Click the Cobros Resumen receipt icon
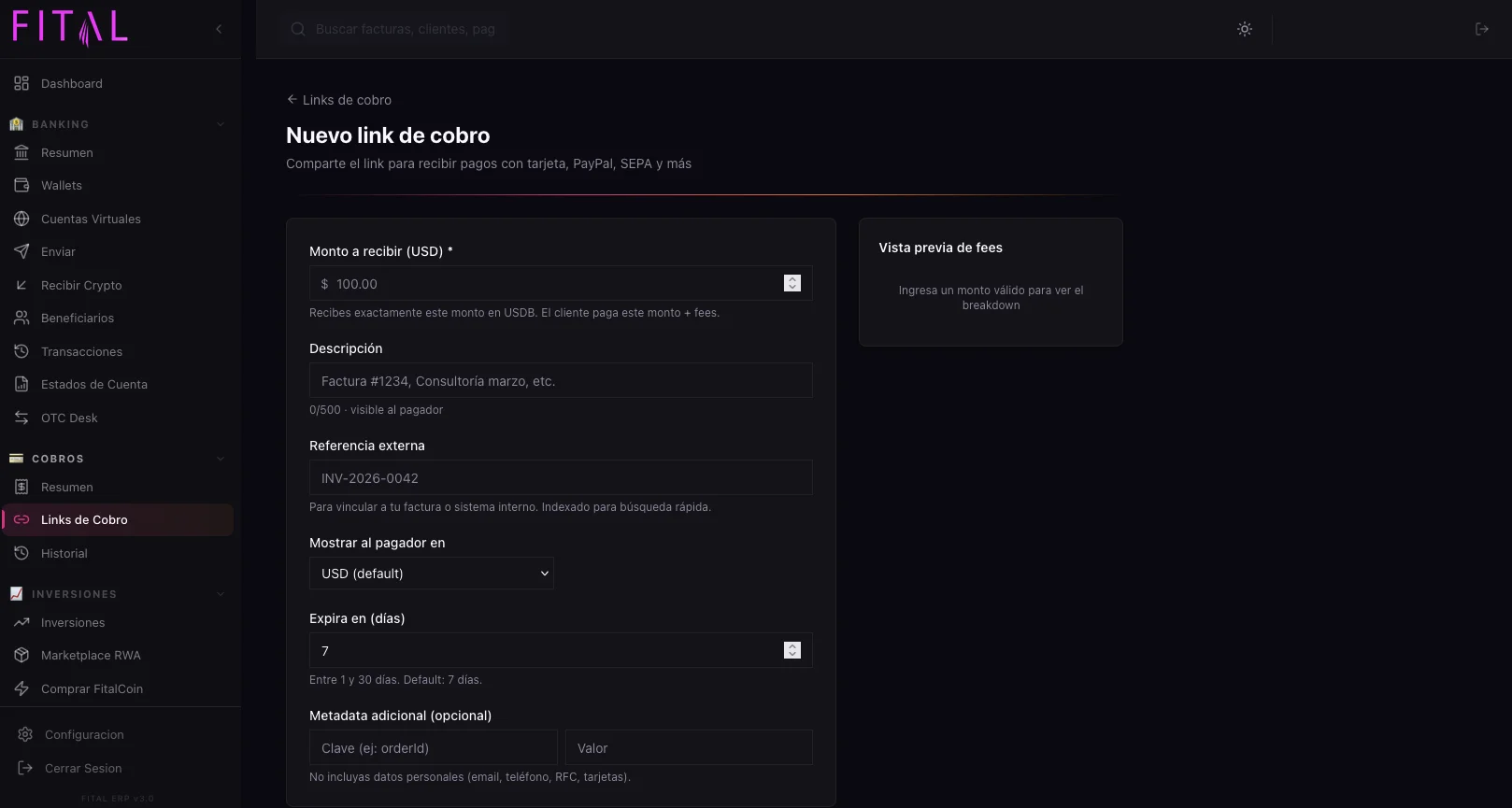The width and height of the screenshot is (1512, 808). coord(21,487)
